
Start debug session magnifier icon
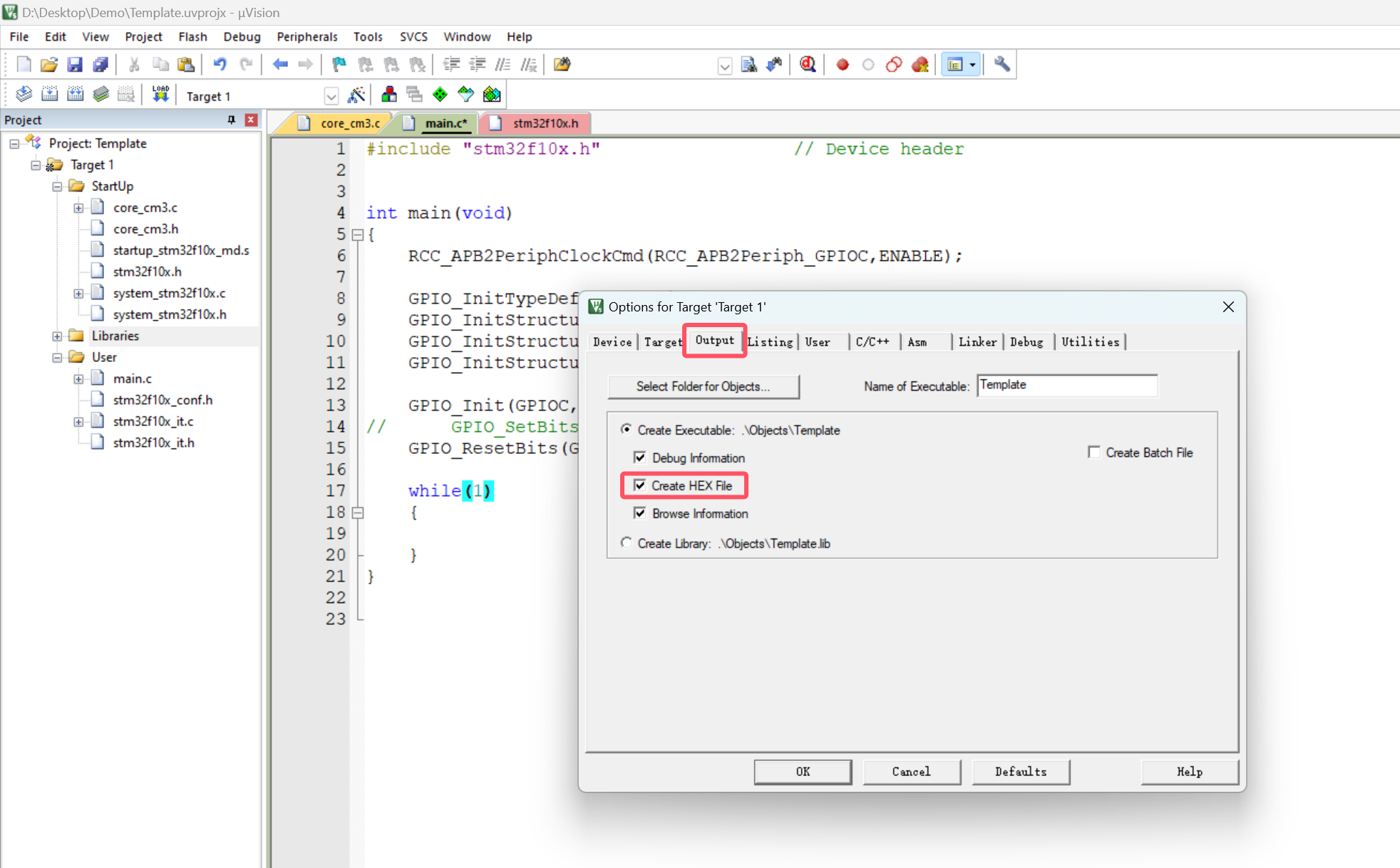click(807, 65)
